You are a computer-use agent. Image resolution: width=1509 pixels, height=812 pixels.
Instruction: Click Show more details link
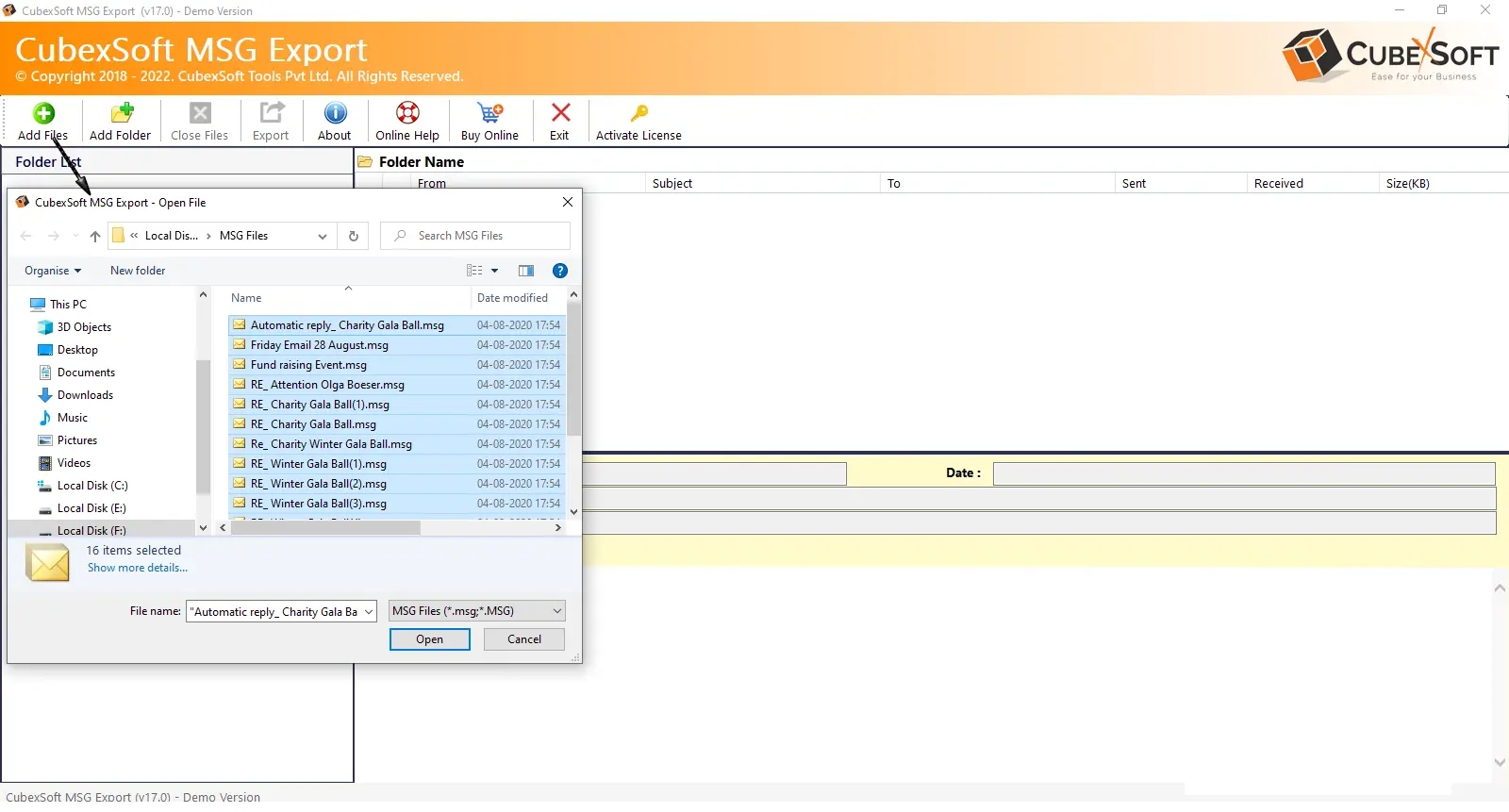pyautogui.click(x=138, y=568)
